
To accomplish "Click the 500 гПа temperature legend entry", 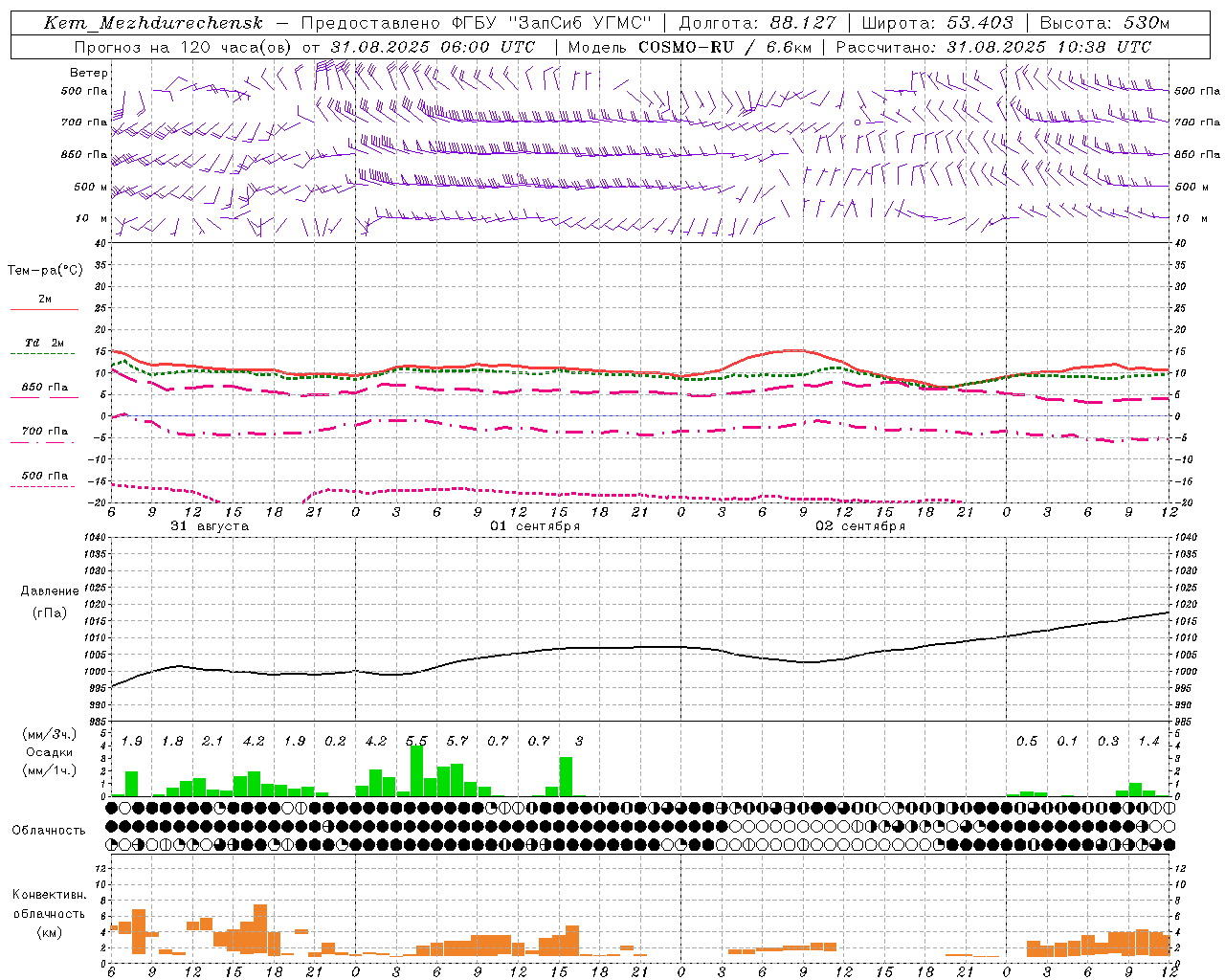I will (44, 476).
